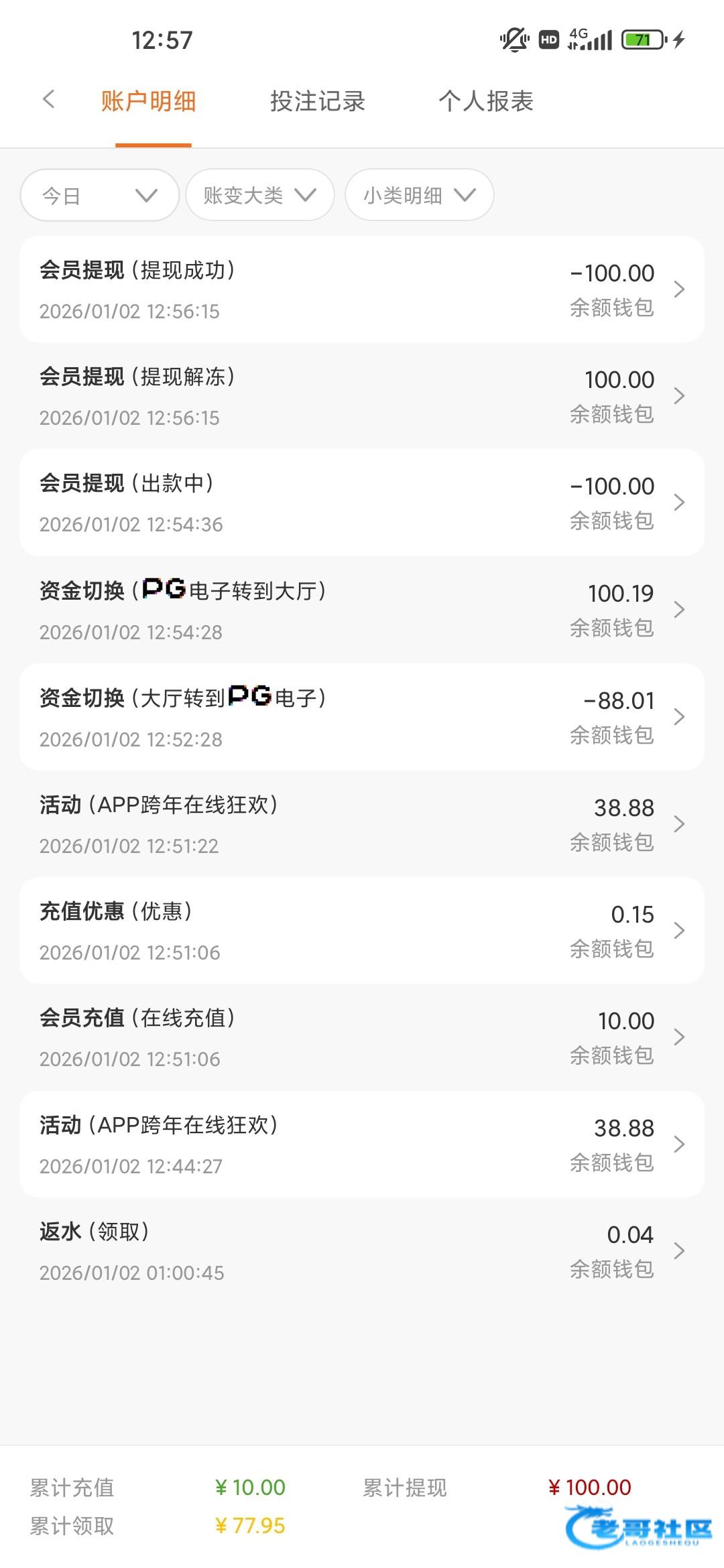Open details arrow for 提现成功 entry
Viewport: 724px width, 1568px height.
coord(679,289)
